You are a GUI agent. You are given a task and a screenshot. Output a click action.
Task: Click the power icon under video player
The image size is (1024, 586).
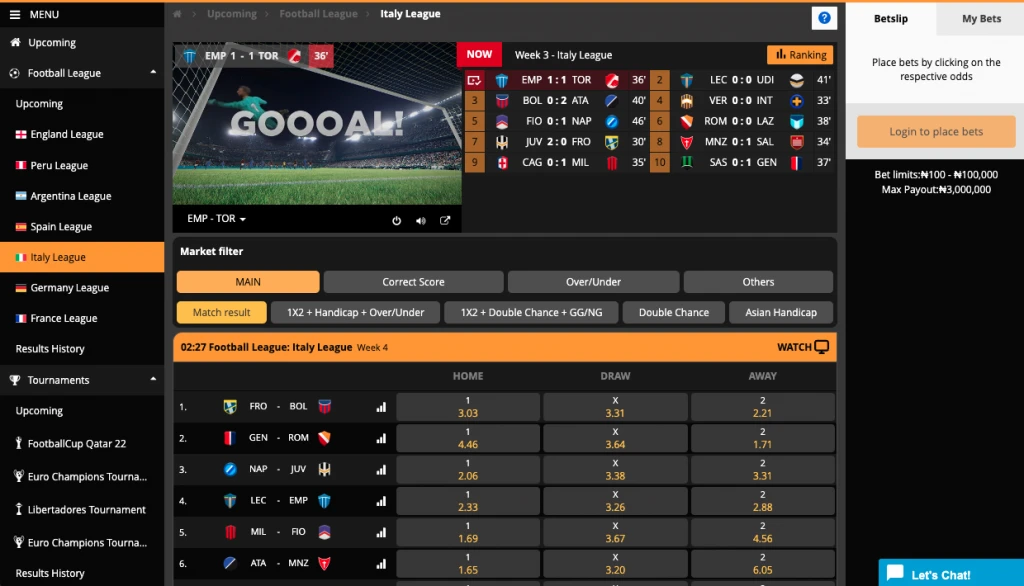(396, 221)
